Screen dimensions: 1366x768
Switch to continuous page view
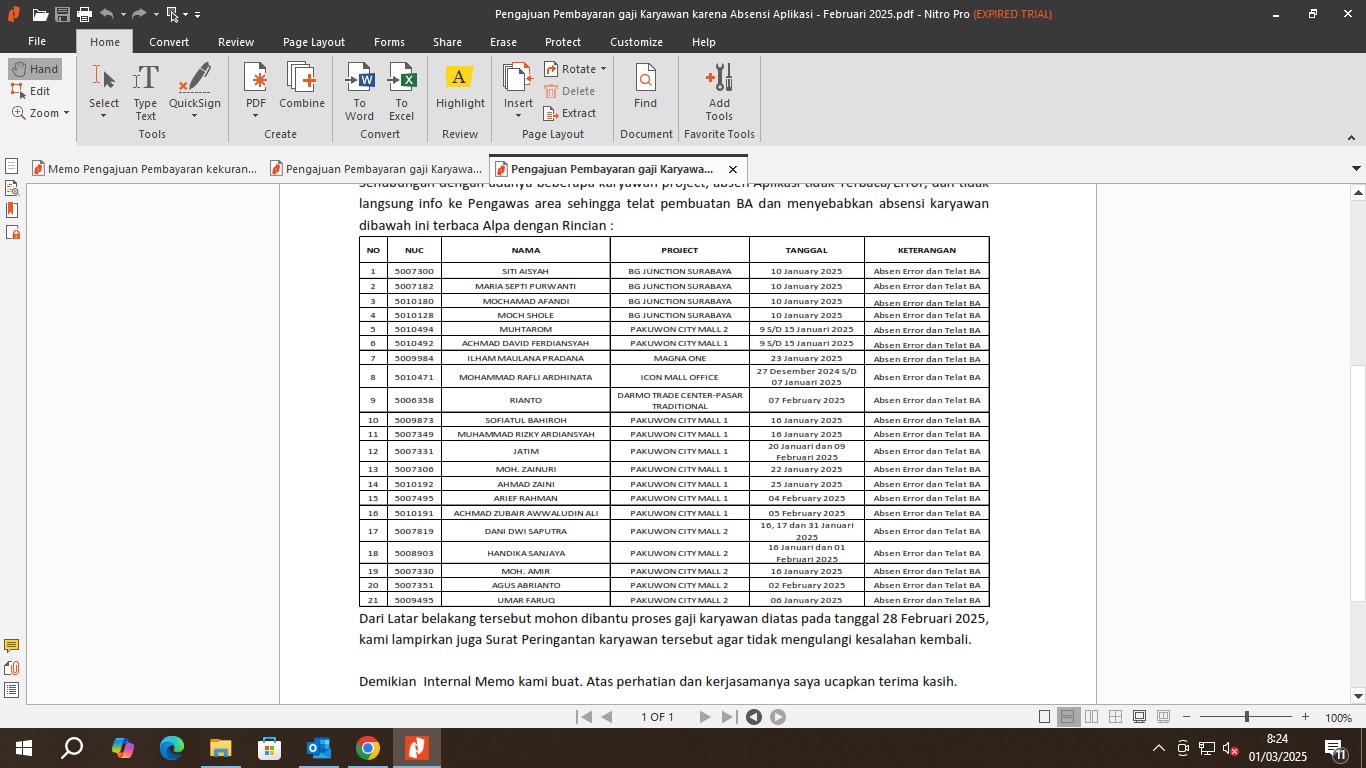pyautogui.click(x=1068, y=717)
